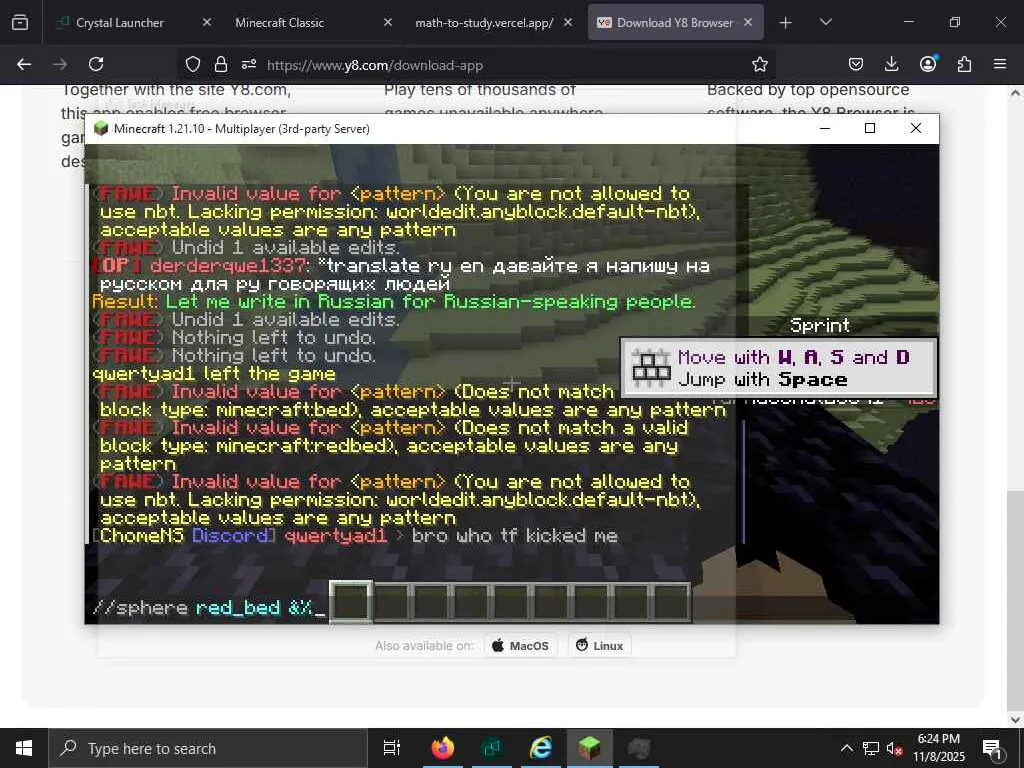Image resolution: width=1024 pixels, height=768 pixels.
Task: Go forward to the next page
Action: (x=60, y=64)
